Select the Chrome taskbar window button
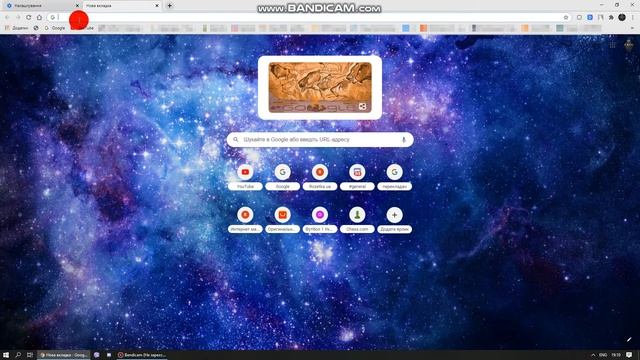640x360 pixels. (64, 355)
